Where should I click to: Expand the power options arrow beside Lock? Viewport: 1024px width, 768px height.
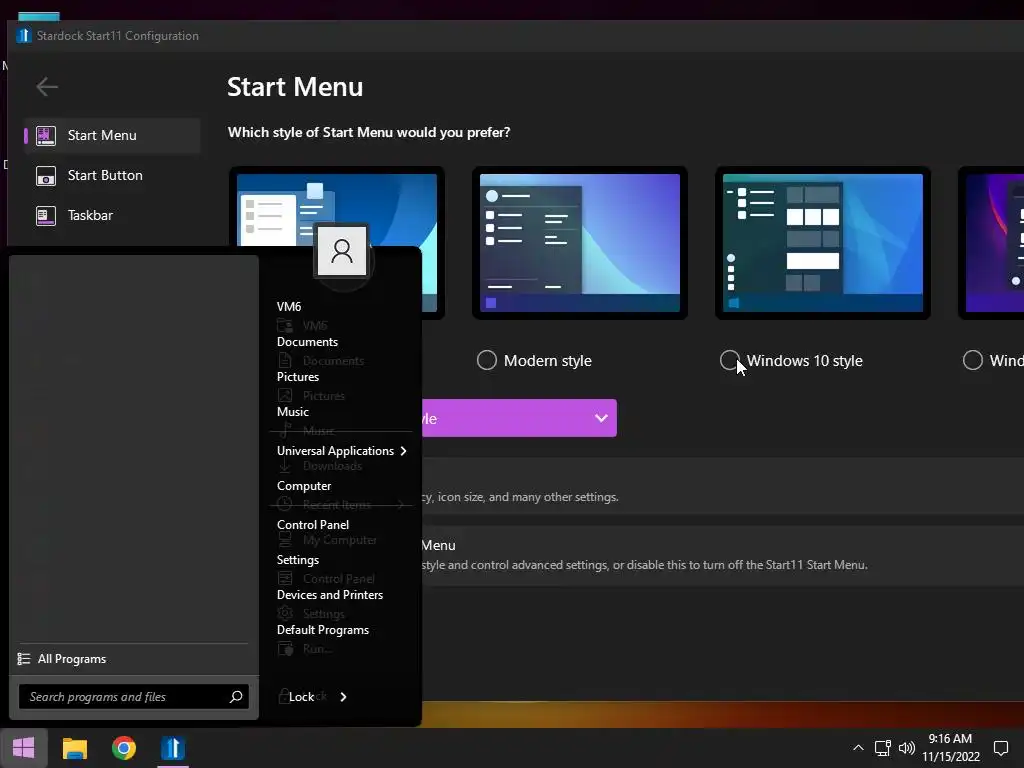[344, 697]
